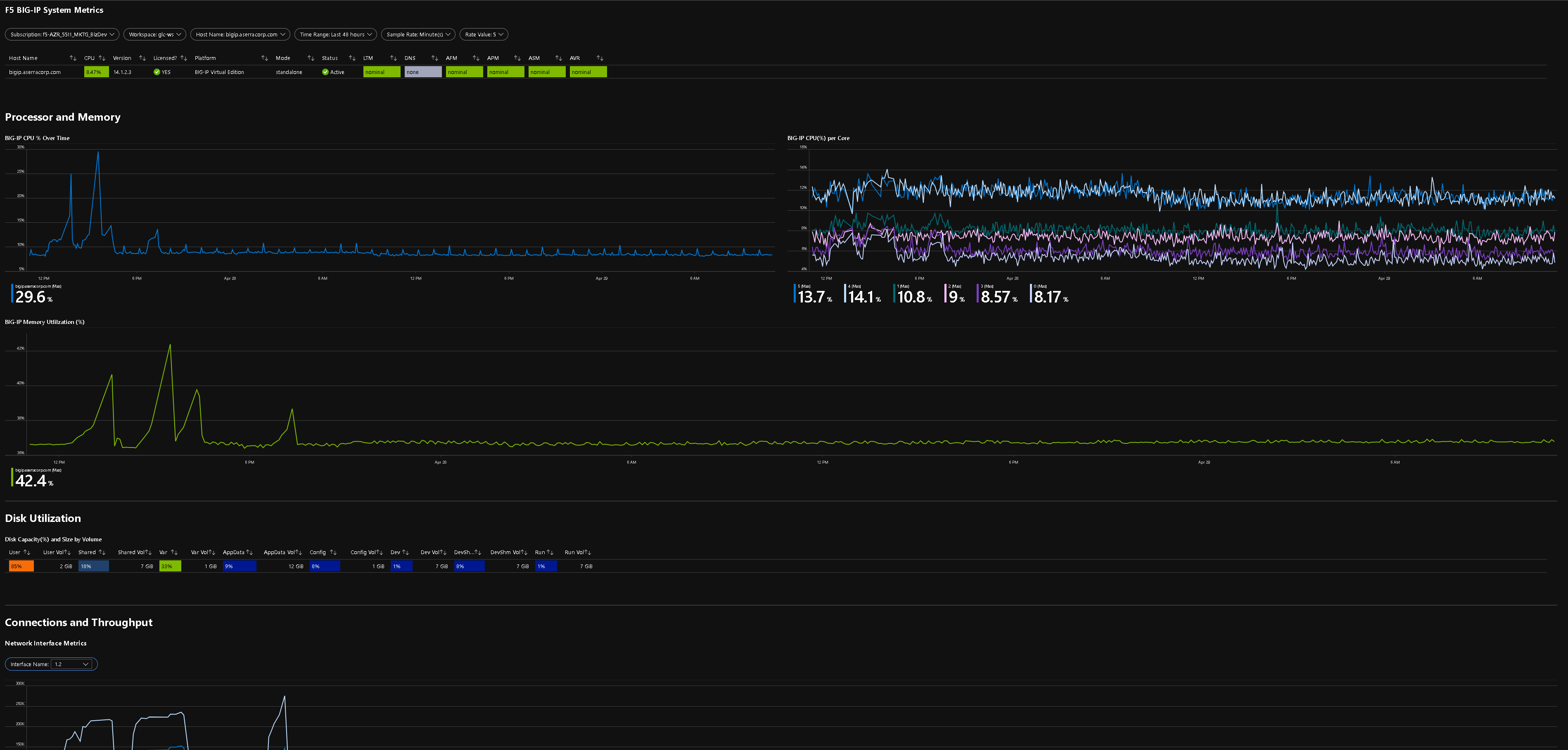Screen dimensions: 1568x750
Task: Sort disk table by User column
Action: pos(27,552)
